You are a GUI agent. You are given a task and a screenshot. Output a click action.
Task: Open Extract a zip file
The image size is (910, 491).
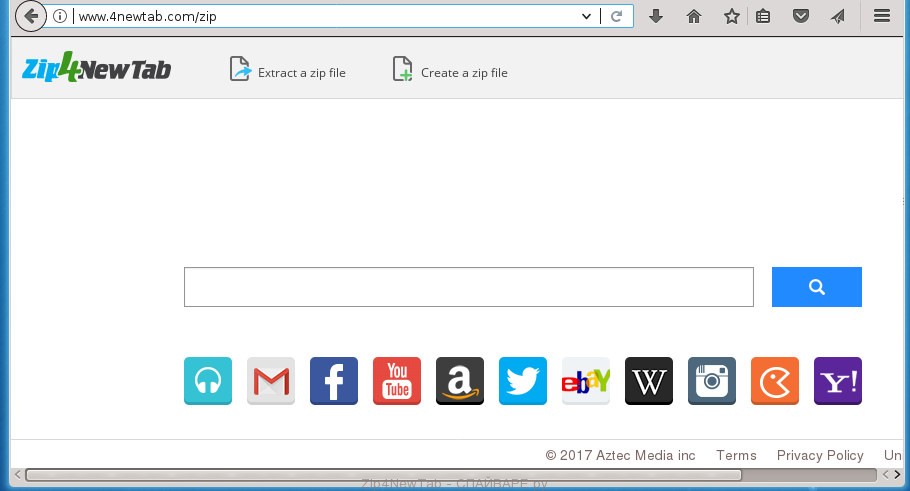coord(288,70)
